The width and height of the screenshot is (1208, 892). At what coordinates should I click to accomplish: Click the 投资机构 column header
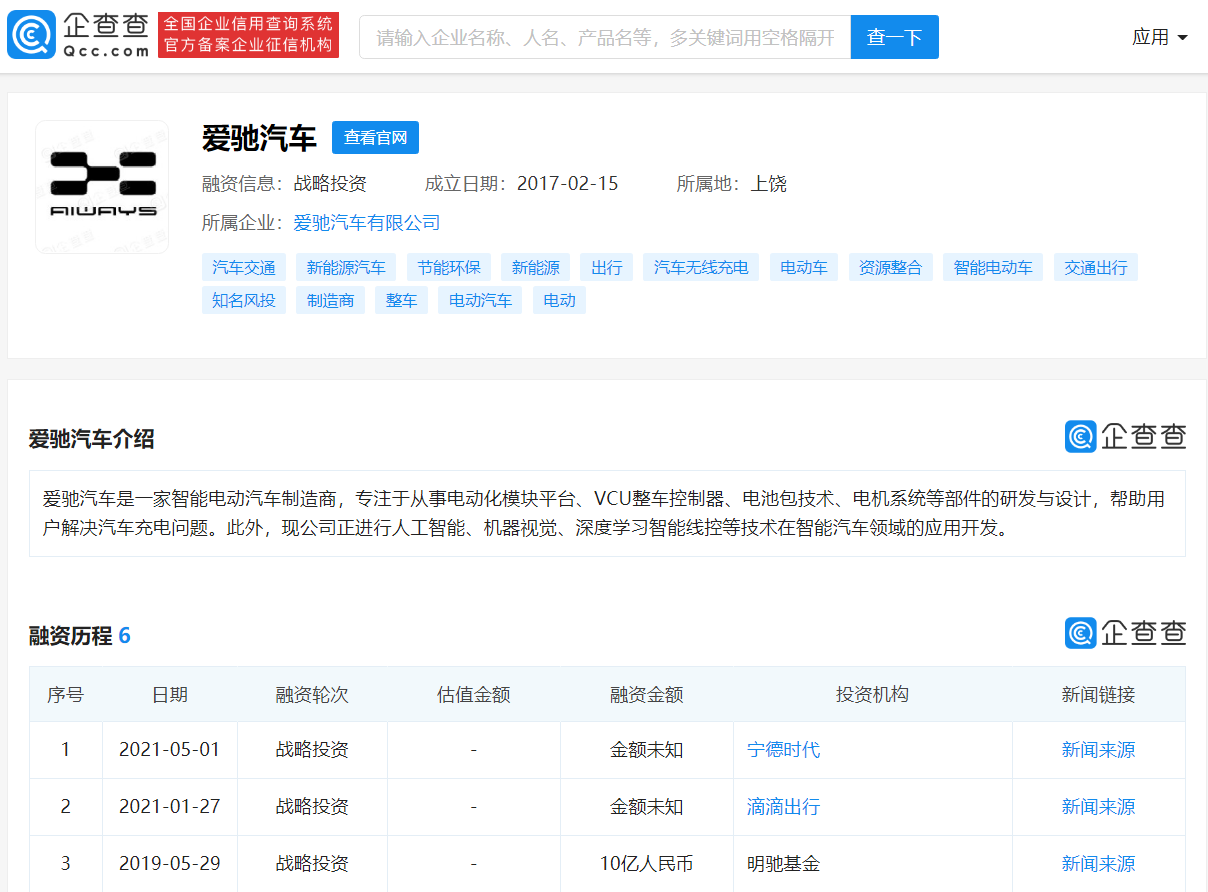tap(873, 695)
